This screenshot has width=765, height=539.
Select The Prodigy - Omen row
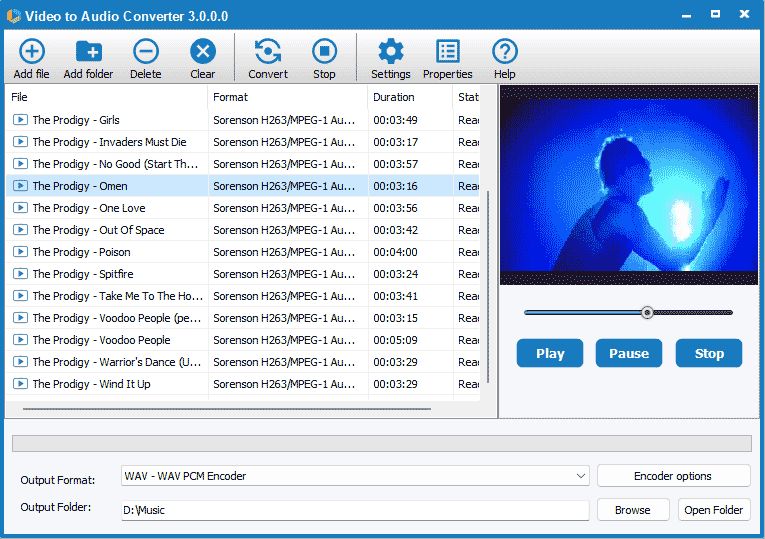point(243,185)
